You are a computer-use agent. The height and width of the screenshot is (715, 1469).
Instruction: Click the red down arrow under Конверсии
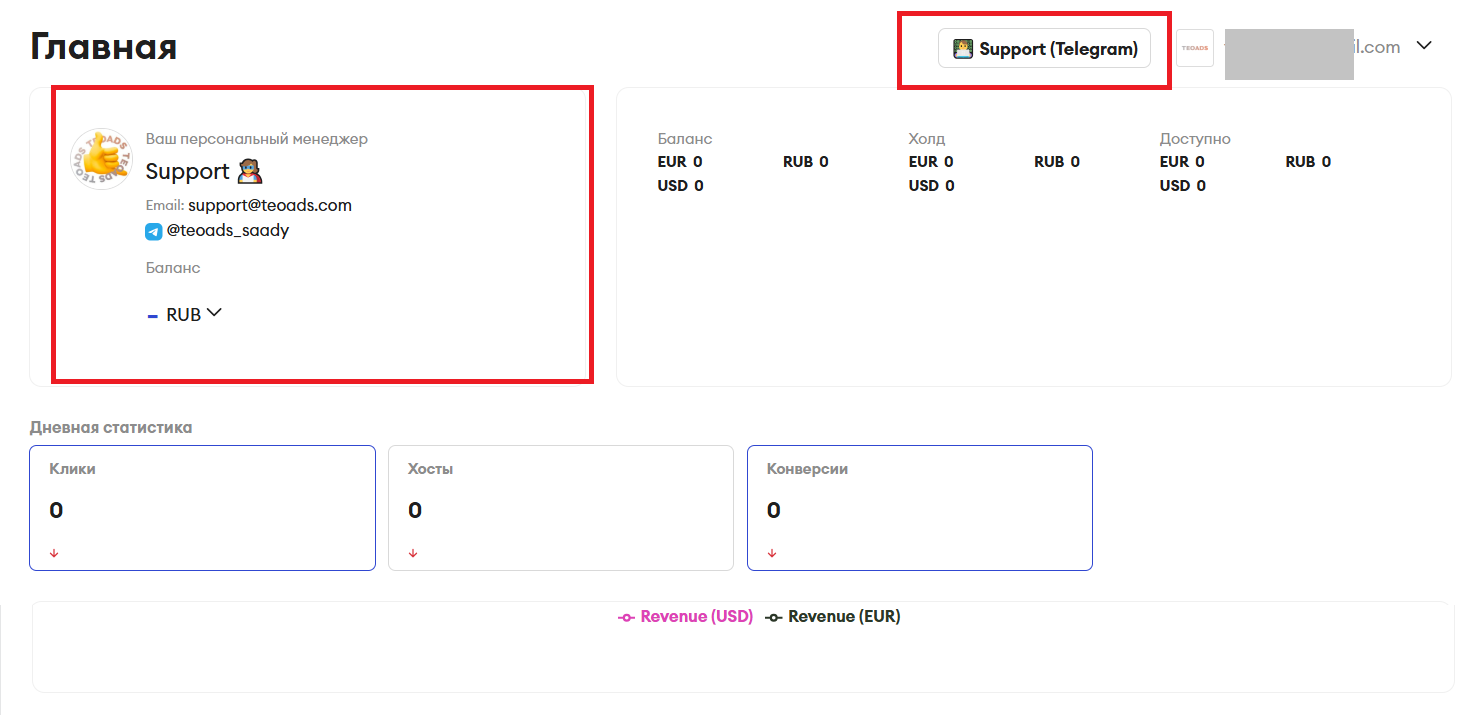772,553
